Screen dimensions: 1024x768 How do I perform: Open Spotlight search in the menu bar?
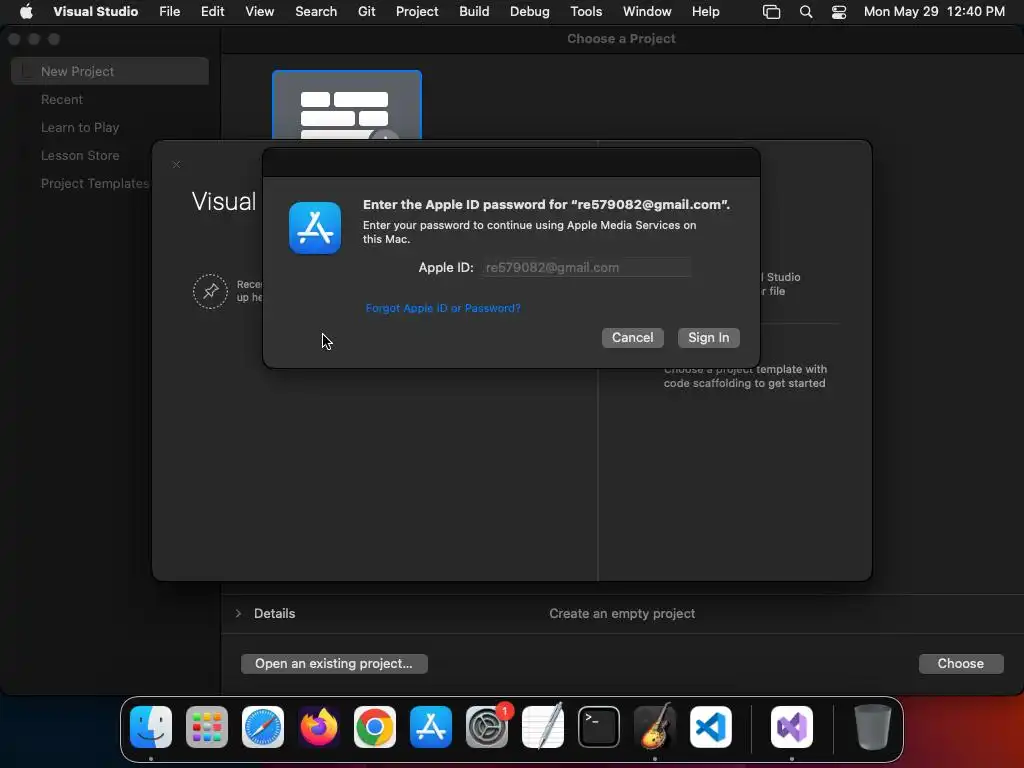pyautogui.click(x=806, y=12)
